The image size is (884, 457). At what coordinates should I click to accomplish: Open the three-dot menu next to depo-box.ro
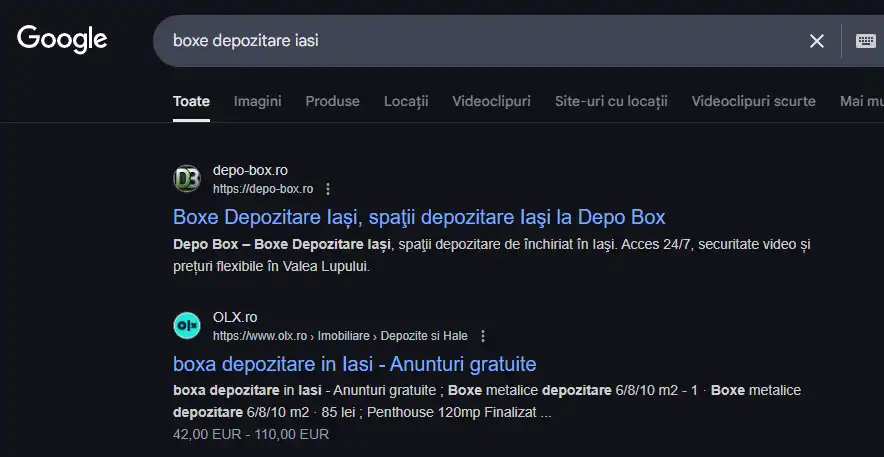[328, 189]
